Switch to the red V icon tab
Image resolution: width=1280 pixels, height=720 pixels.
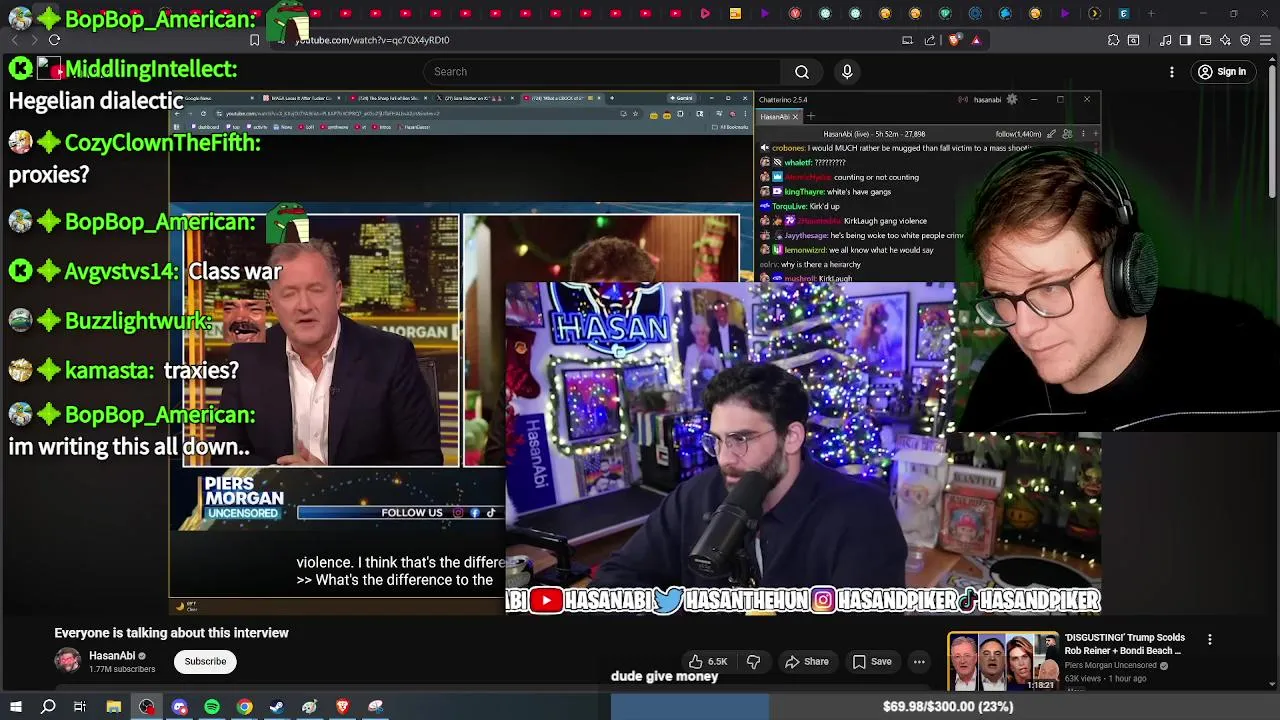click(x=795, y=14)
